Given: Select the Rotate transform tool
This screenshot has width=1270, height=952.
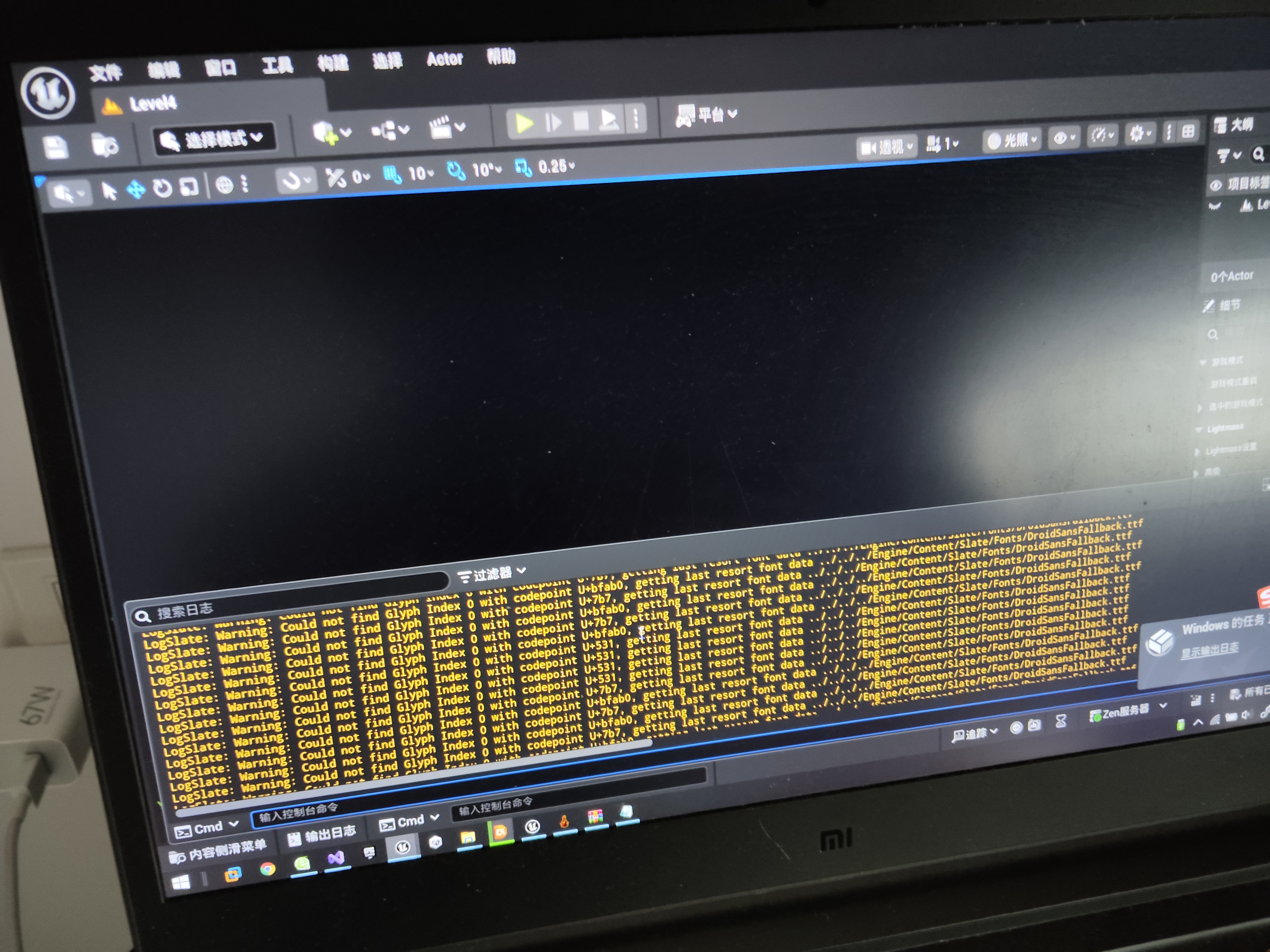Looking at the screenshot, I should coord(162,188).
